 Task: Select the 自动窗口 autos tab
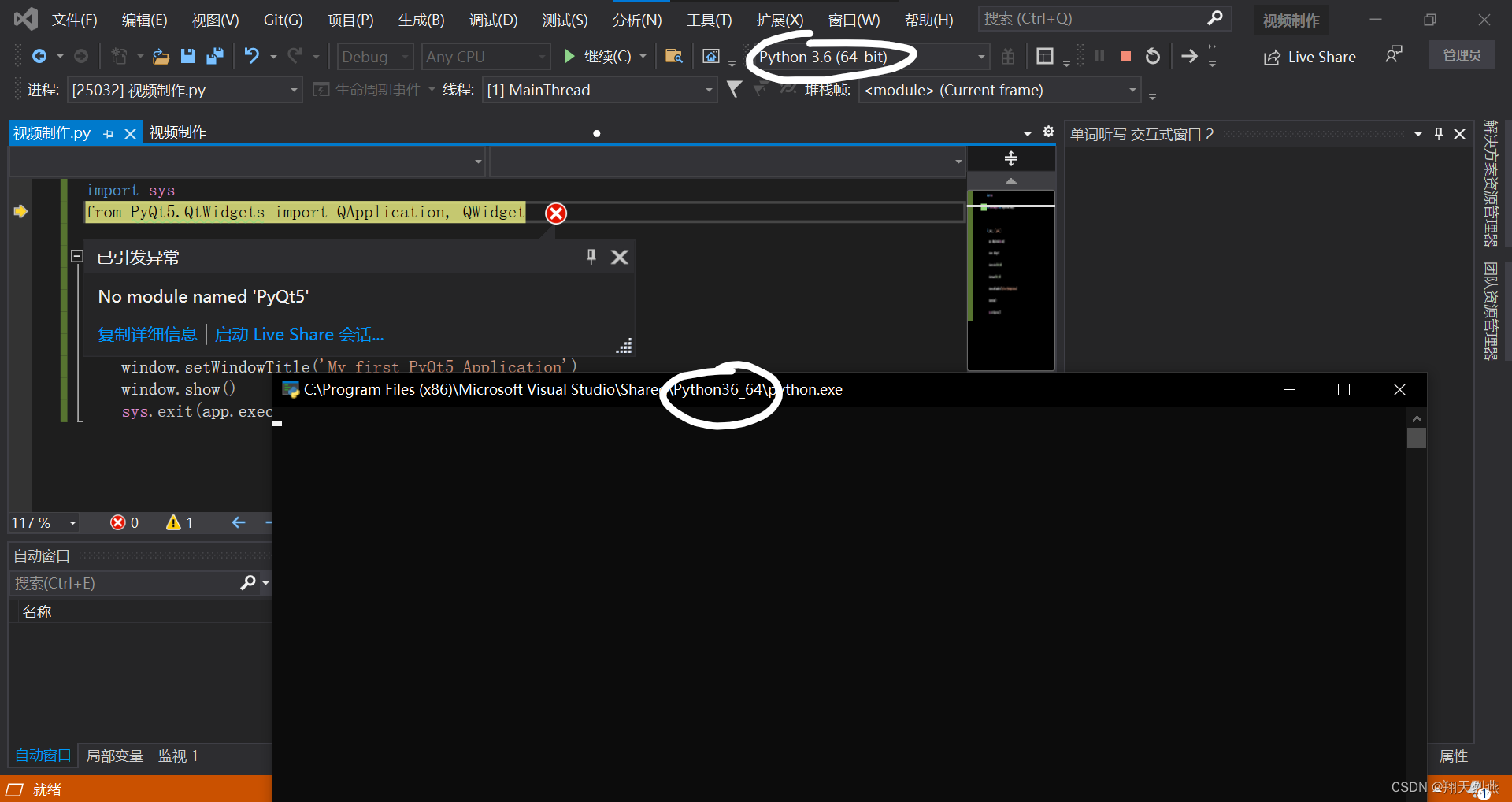43,756
